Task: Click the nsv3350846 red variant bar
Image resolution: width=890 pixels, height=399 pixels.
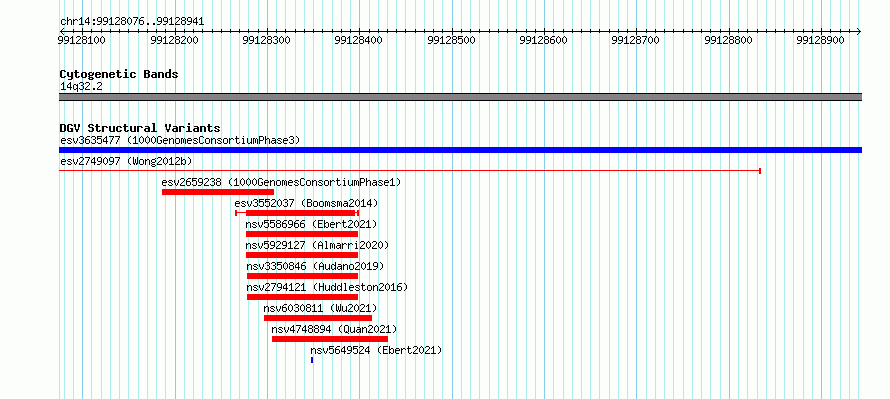Action: pyautogui.click(x=303, y=276)
